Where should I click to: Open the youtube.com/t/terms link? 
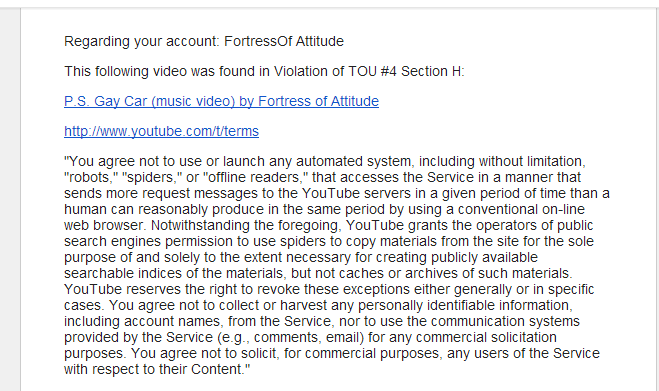click(x=161, y=131)
